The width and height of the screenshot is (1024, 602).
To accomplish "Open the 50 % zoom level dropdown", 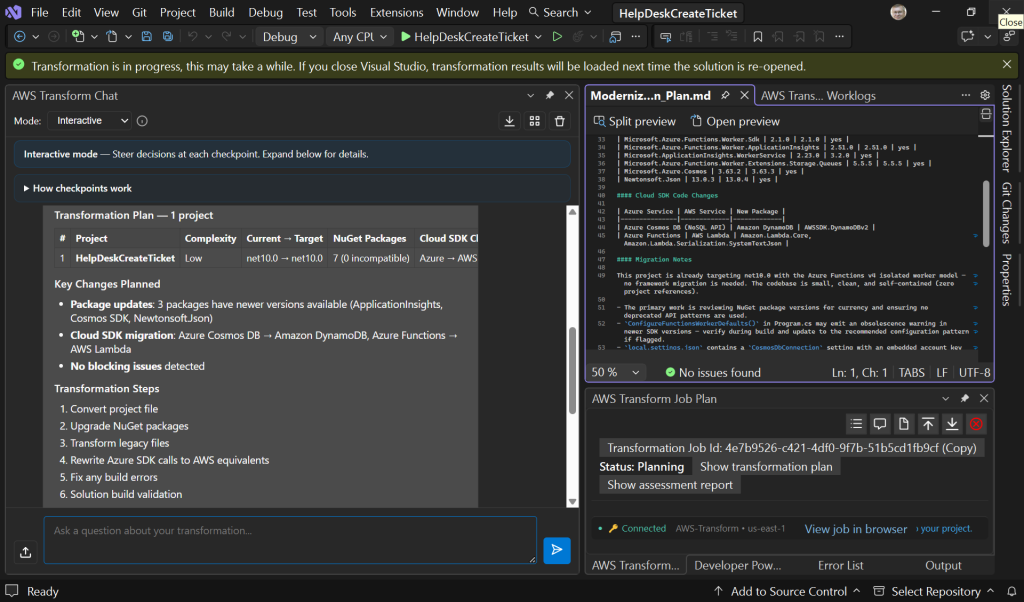I will click(615, 372).
